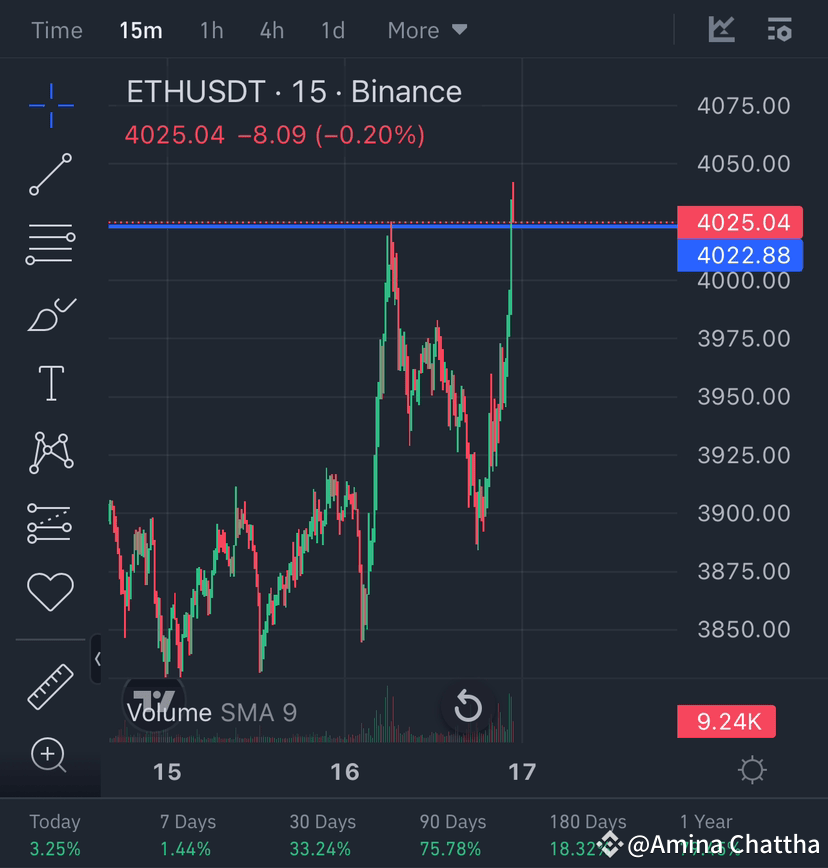Viewport: 828px width, 868px height.
Task: Click the 4025.04 last price label
Action: click(740, 222)
